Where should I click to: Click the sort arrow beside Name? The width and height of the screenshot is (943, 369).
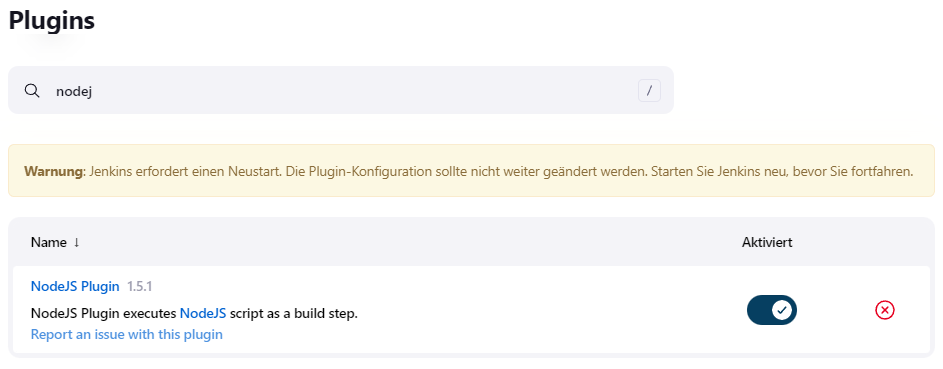point(76,243)
